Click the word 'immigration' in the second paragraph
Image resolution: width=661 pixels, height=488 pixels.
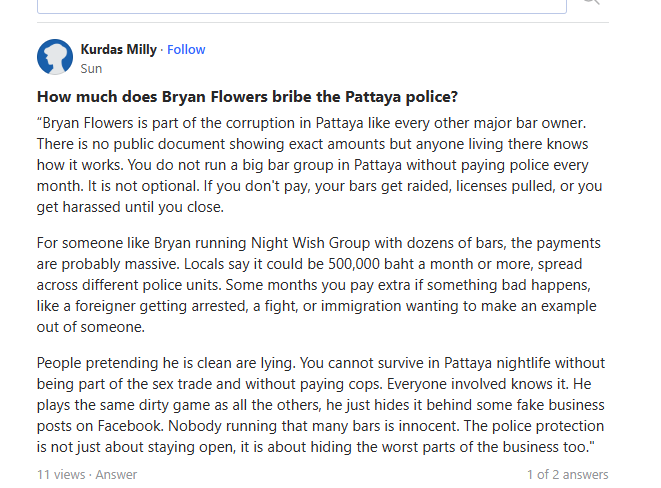361,306
